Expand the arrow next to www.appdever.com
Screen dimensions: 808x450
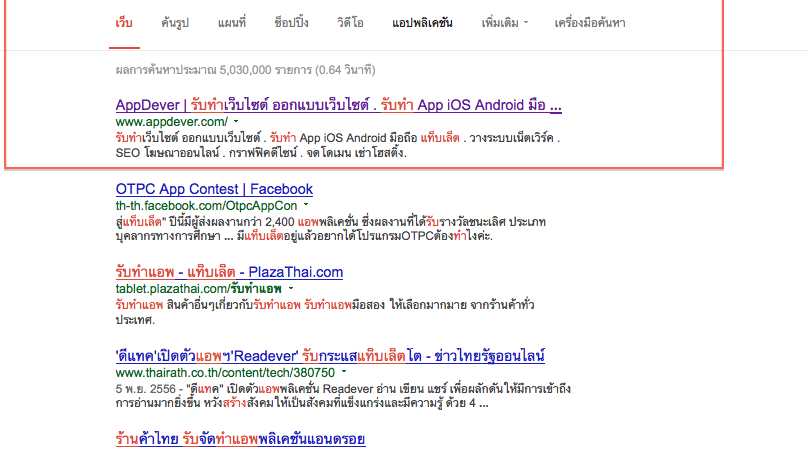click(x=237, y=122)
